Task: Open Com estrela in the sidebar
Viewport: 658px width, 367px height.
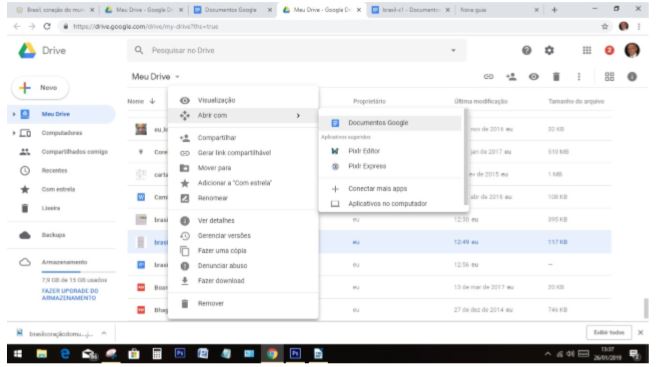Action: point(58,190)
